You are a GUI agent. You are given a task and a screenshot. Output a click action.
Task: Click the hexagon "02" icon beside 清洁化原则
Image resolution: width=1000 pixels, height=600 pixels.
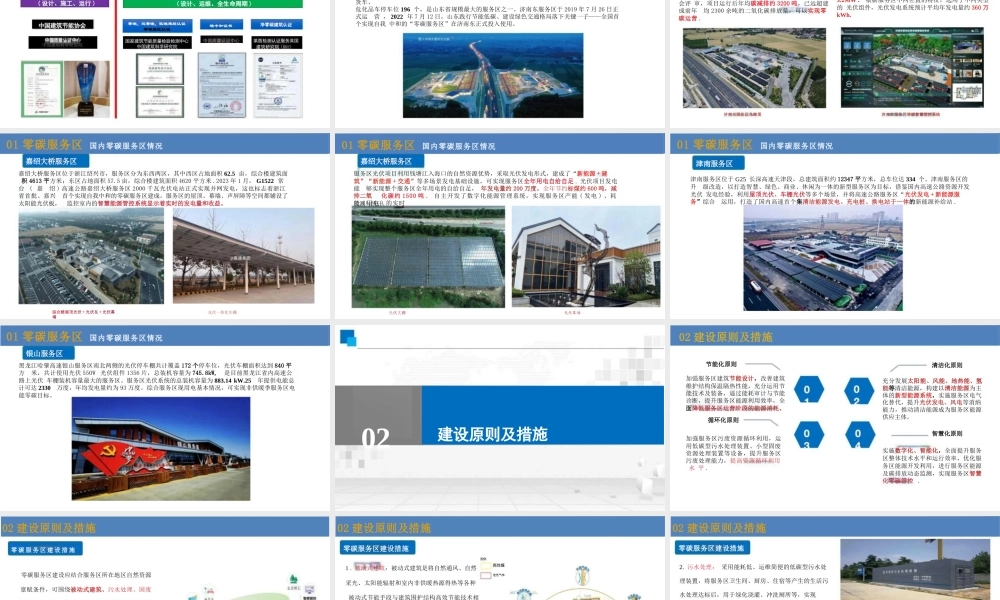[x=861, y=390]
